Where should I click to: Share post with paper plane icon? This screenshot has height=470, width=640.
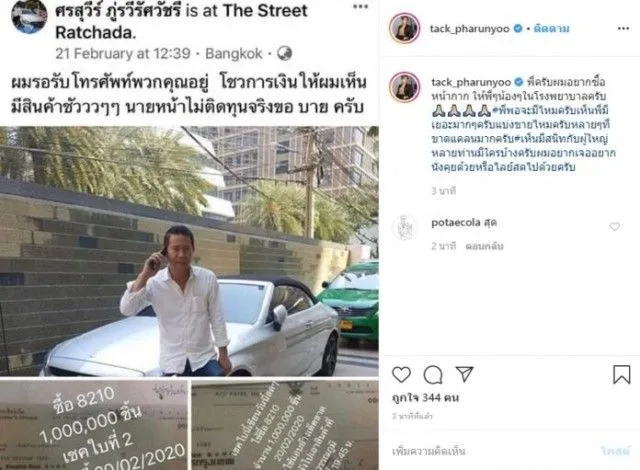[x=464, y=374]
